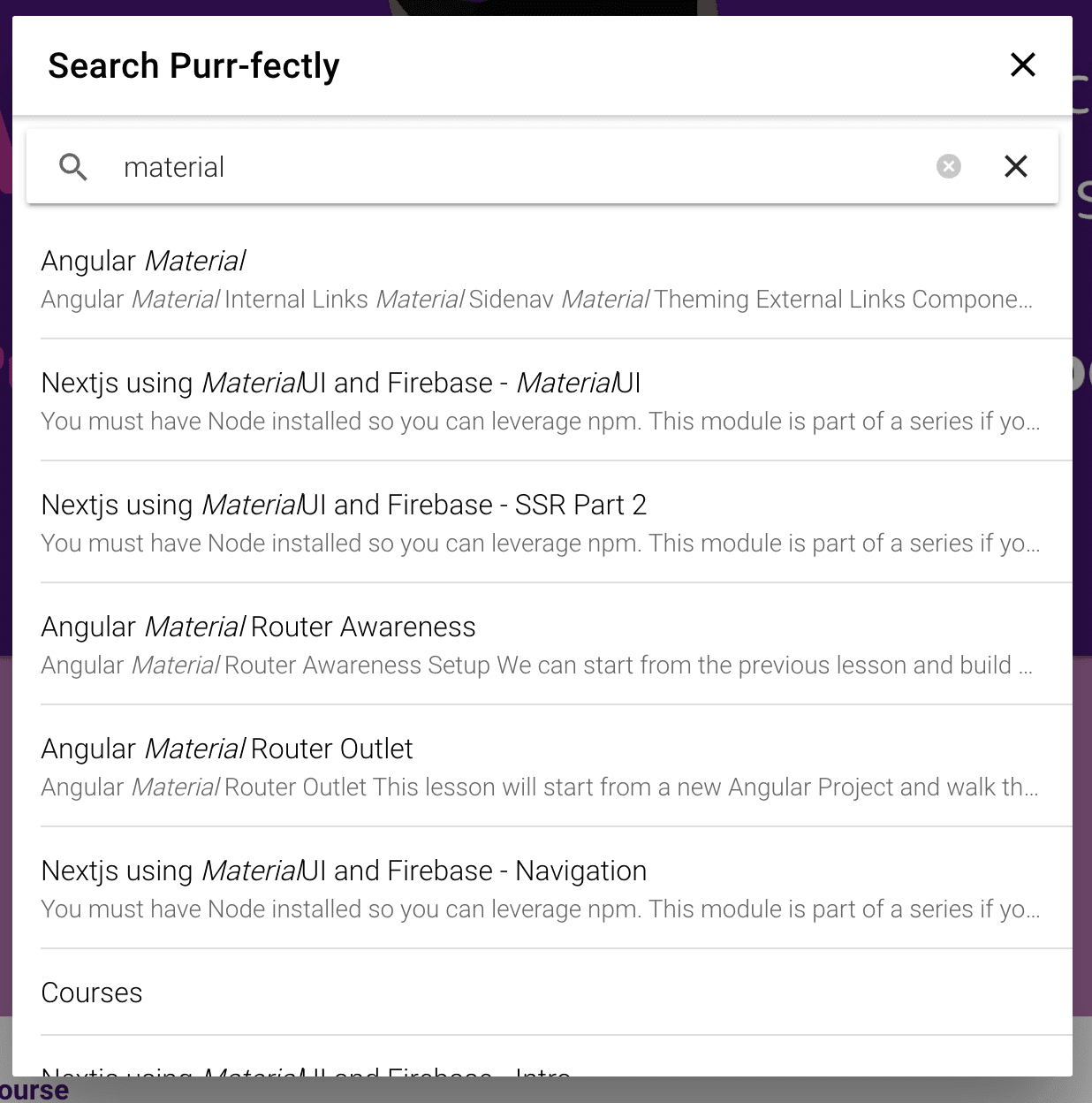This screenshot has width=1092, height=1103.
Task: Click the 'Search Purr-fectly' dialog title
Action: pos(193,65)
